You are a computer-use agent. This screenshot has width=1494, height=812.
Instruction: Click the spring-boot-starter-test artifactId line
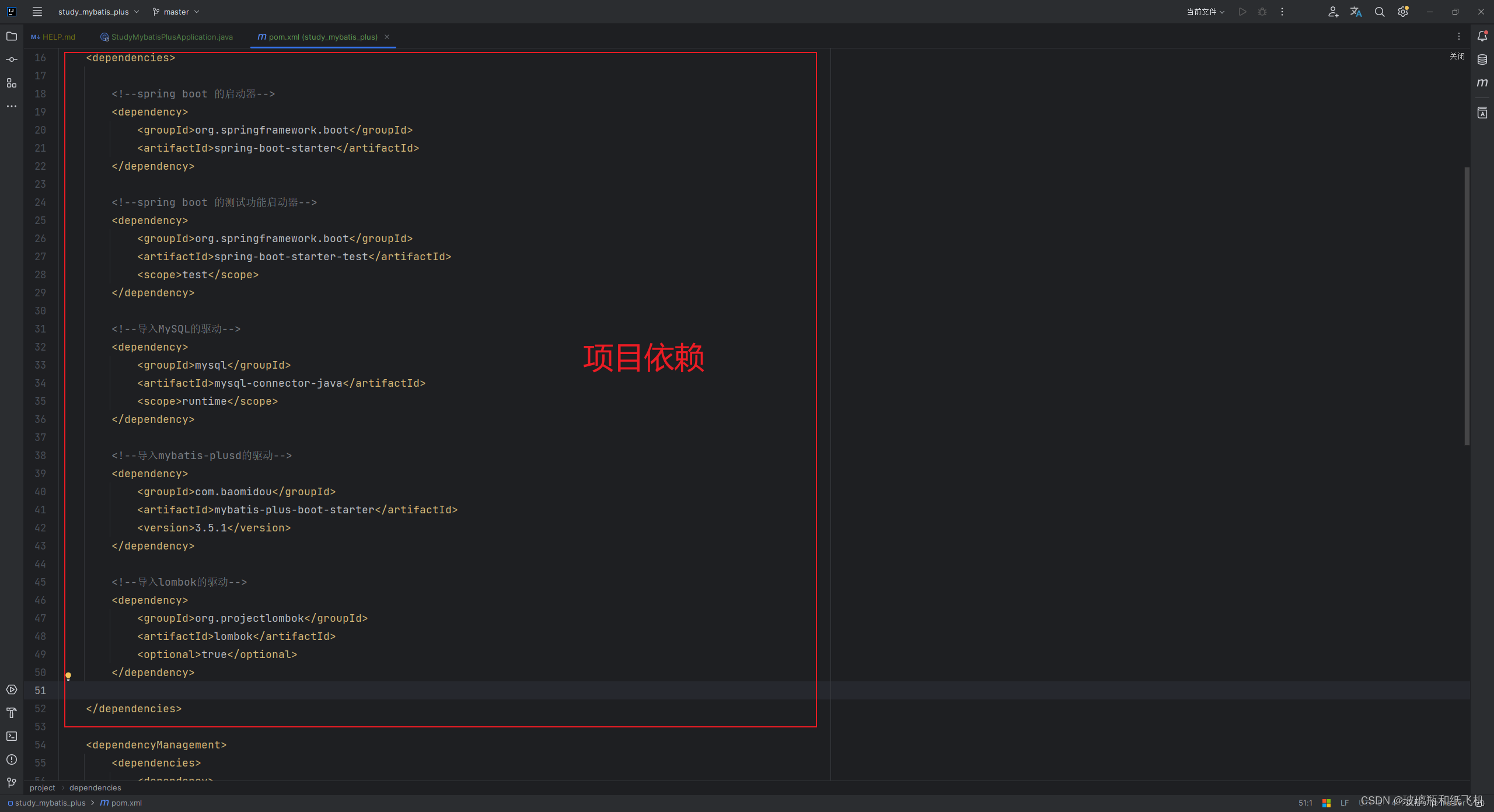coord(294,257)
